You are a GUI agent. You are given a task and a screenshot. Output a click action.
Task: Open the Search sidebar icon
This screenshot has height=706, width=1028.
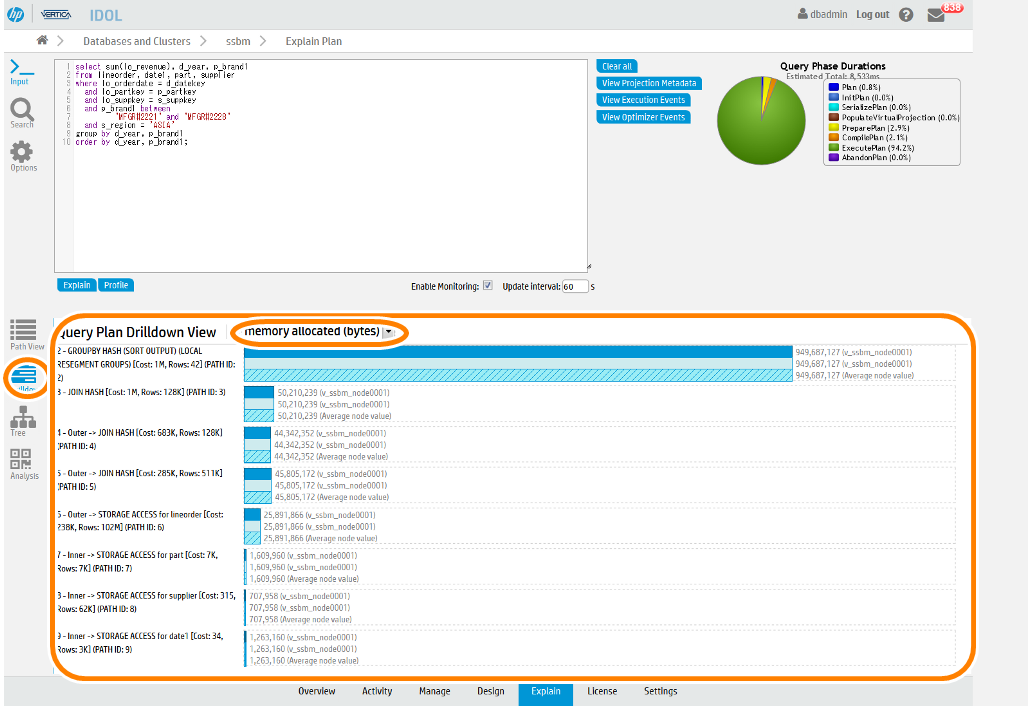click(x=21, y=112)
